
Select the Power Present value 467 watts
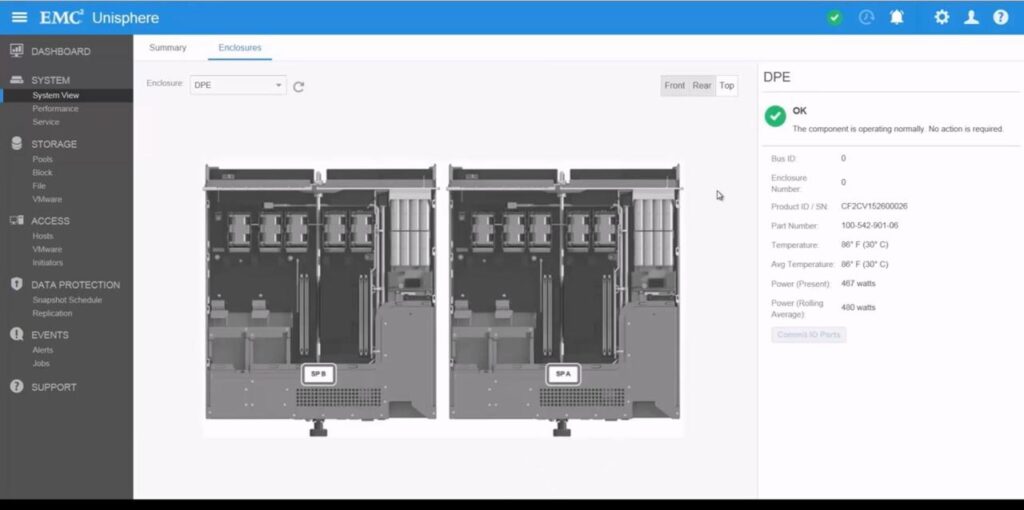pyautogui.click(x=858, y=283)
